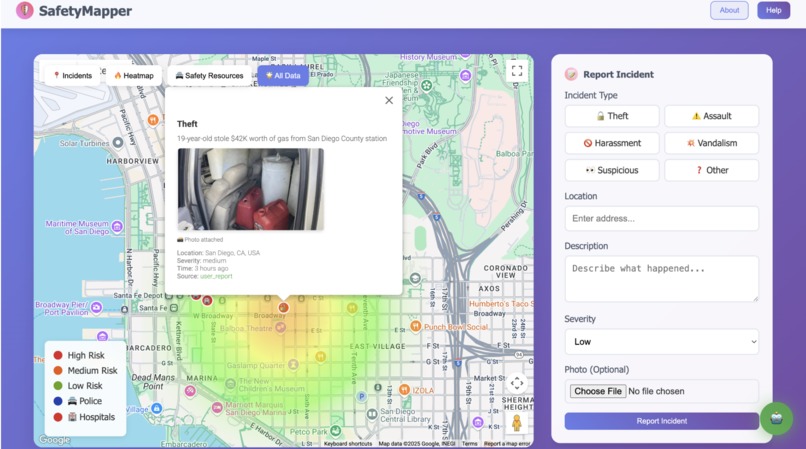Click Choose File for photo upload
The height and width of the screenshot is (449, 806).
point(598,391)
